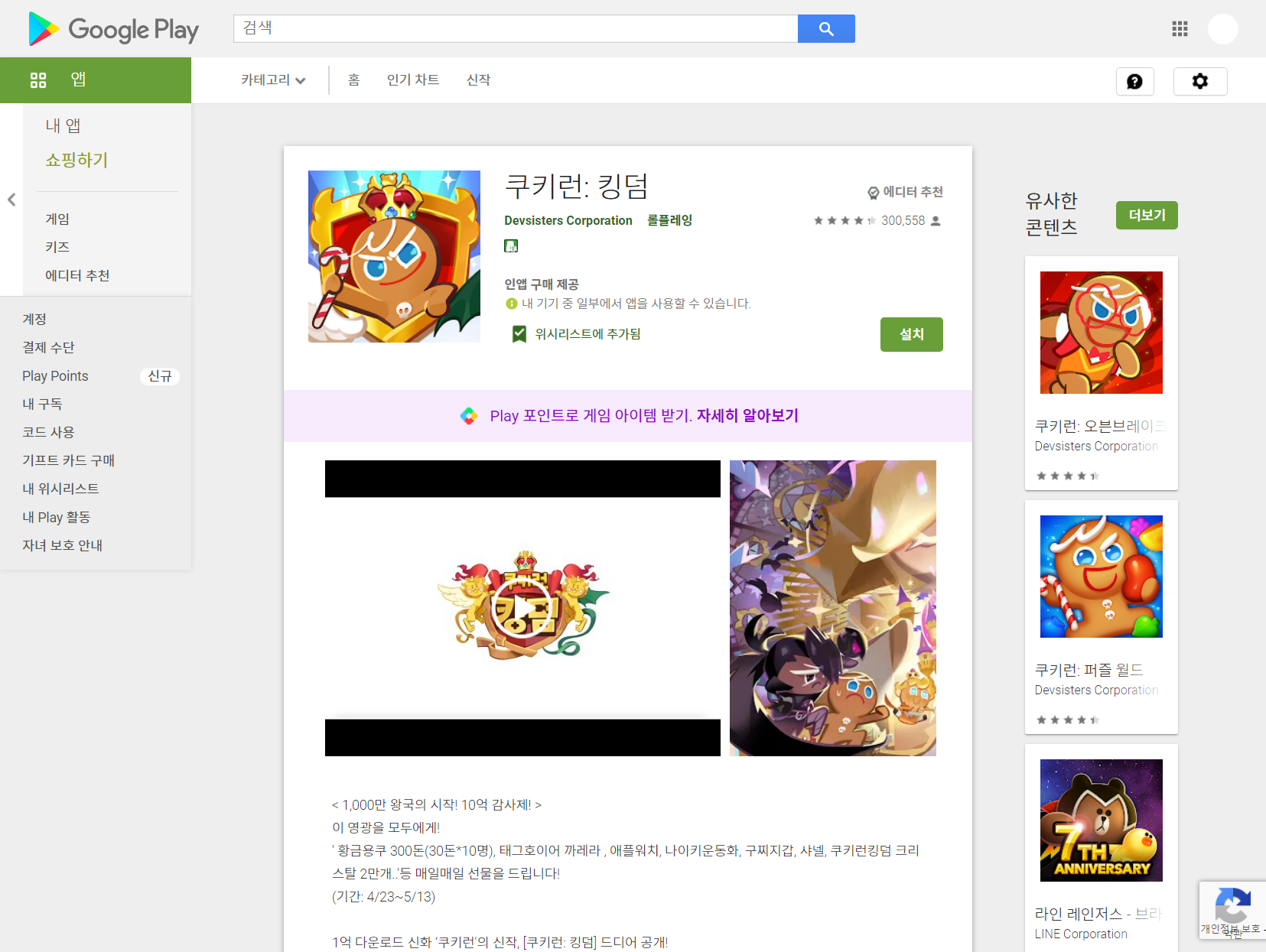Viewport: 1266px width, 952px height.
Task: Open the 쿠키런: 오븐브레이크 app card
Action: coord(1102,373)
